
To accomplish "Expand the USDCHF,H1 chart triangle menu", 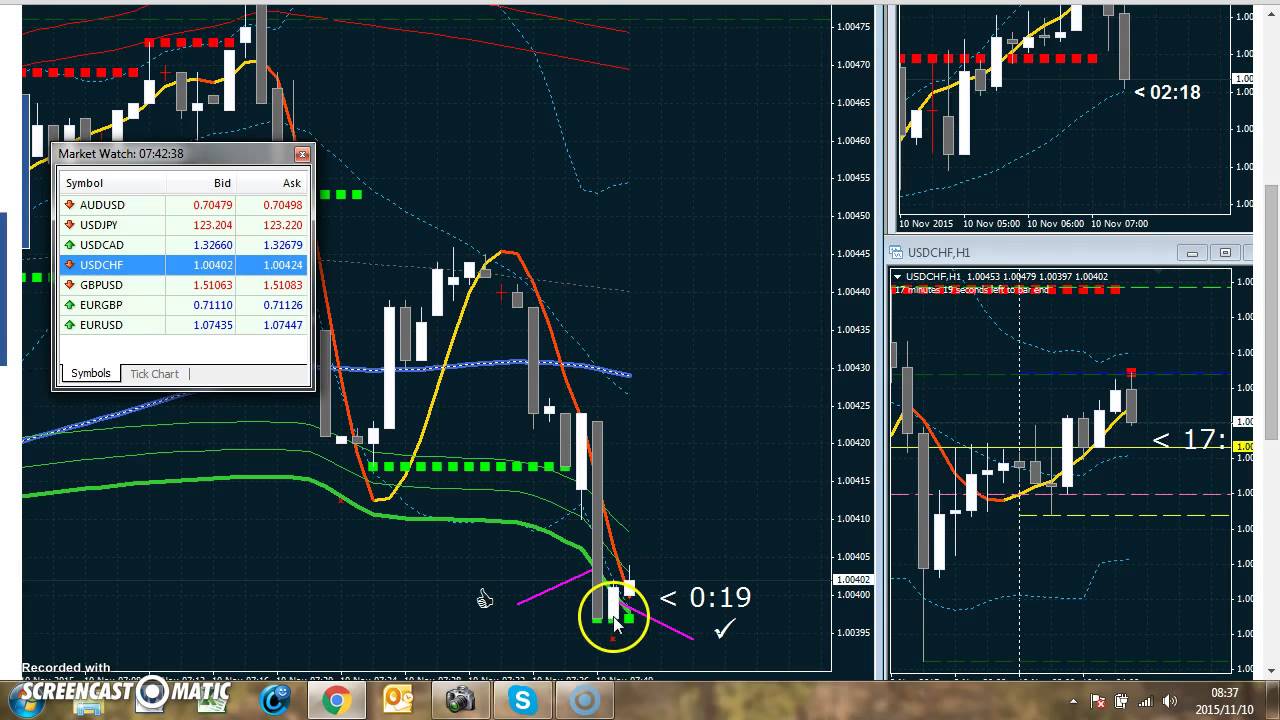I will click(897, 277).
